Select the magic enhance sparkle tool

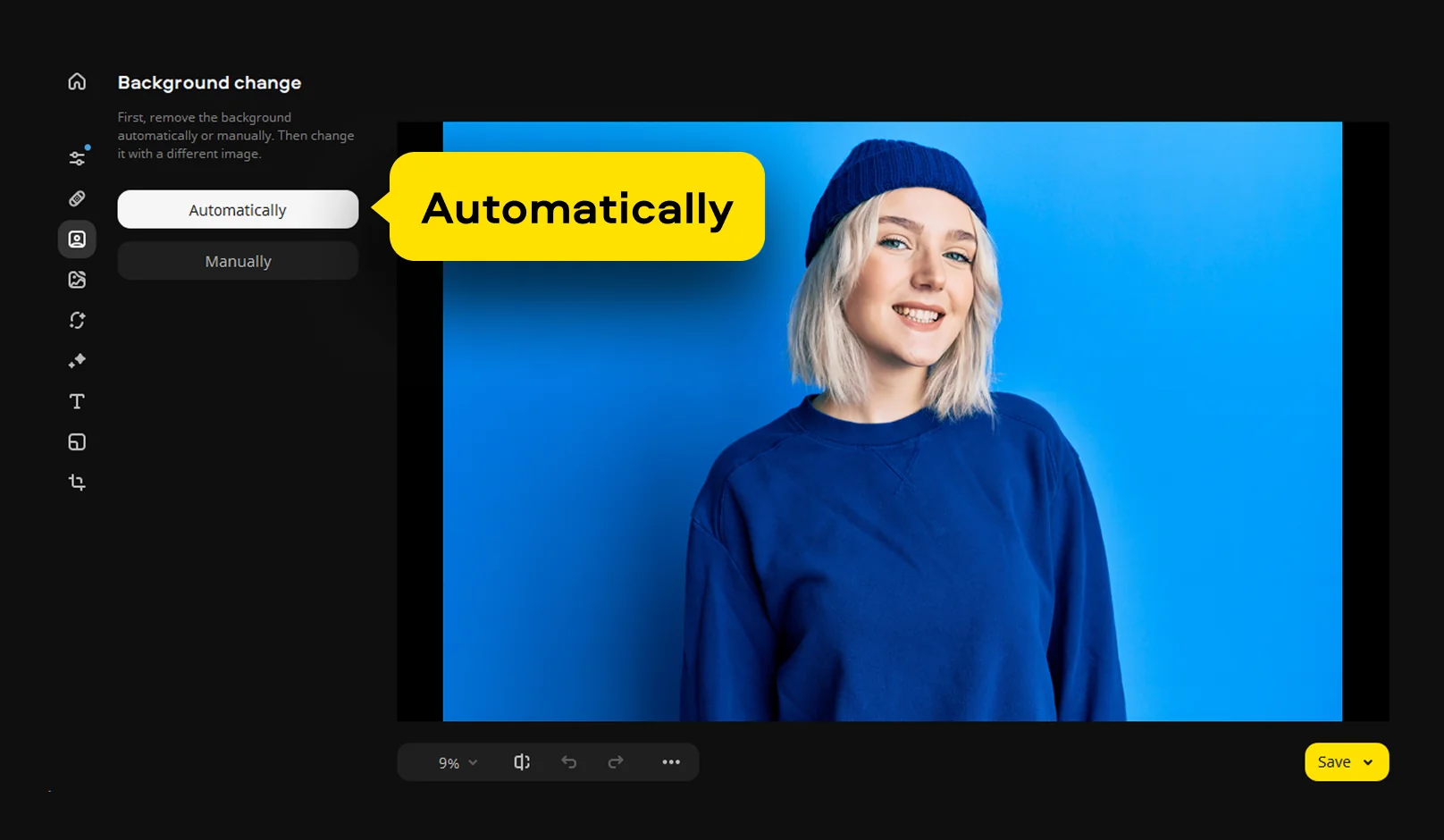tap(77, 361)
